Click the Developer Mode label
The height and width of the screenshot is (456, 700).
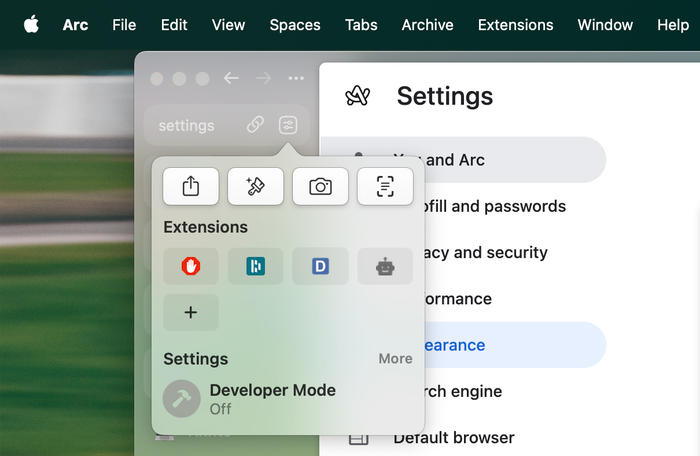click(x=273, y=390)
